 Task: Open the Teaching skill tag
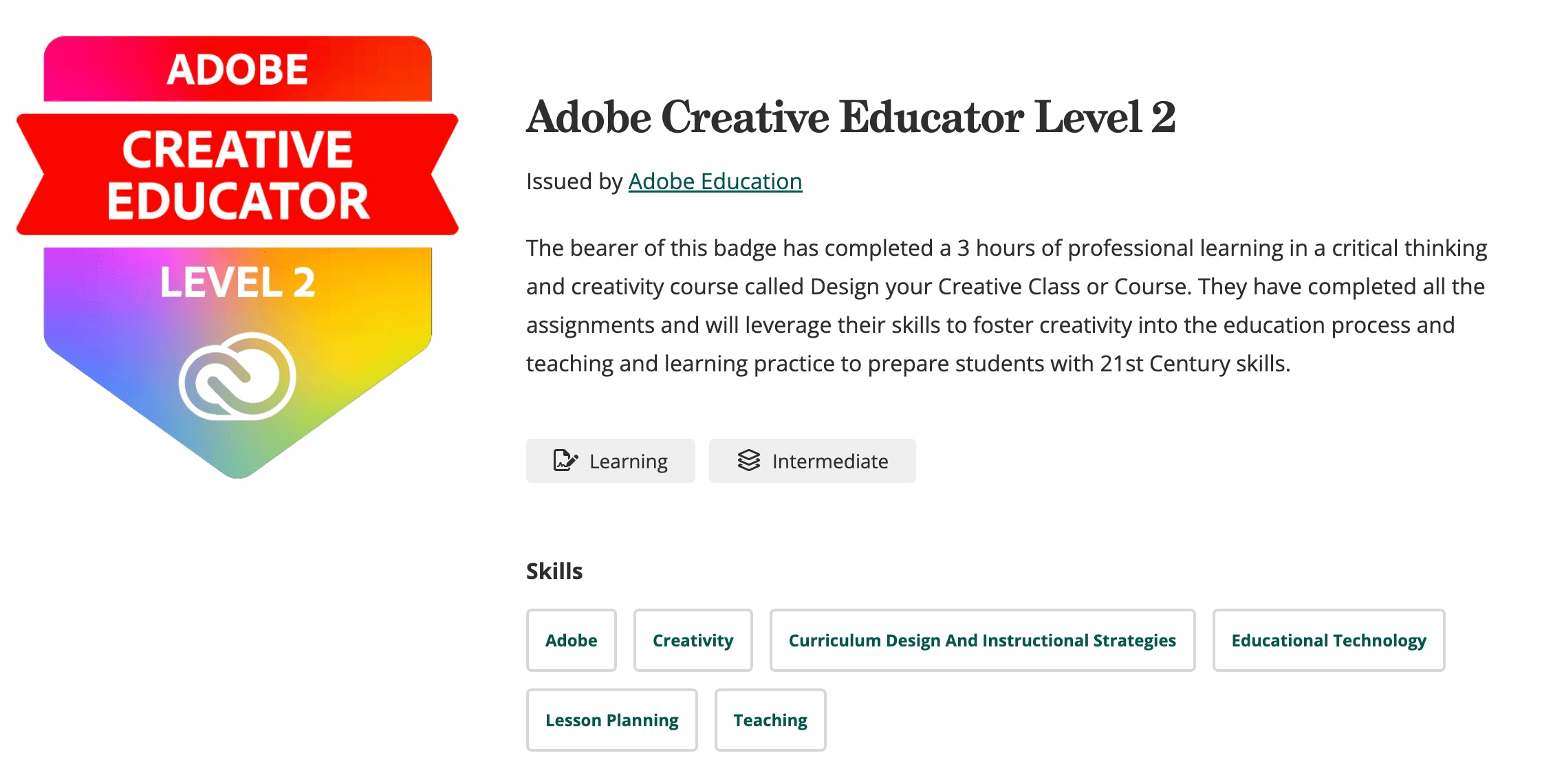770,720
